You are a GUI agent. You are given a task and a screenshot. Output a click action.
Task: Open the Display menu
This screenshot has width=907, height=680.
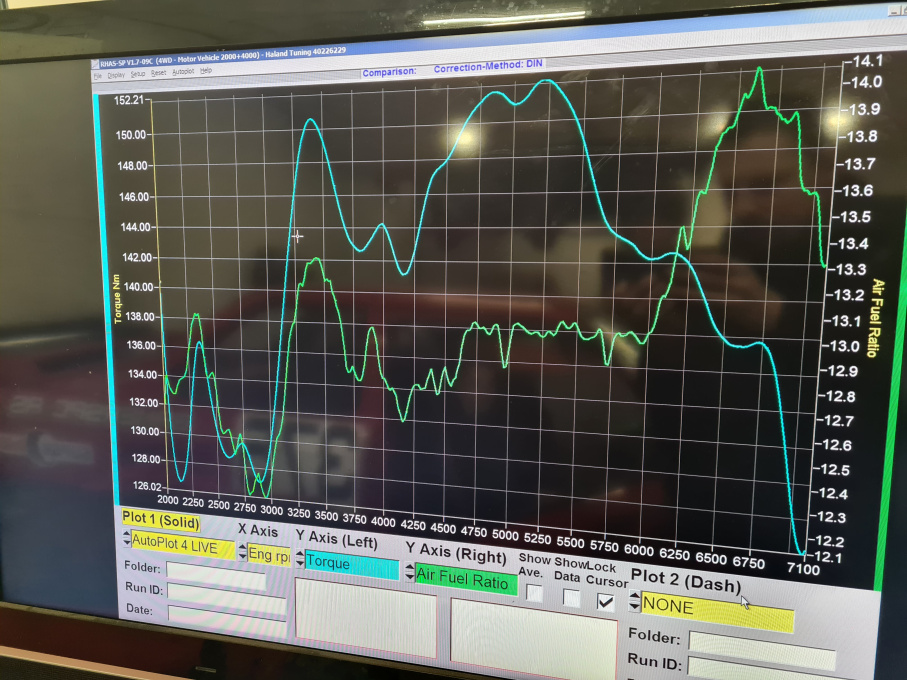click(116, 74)
